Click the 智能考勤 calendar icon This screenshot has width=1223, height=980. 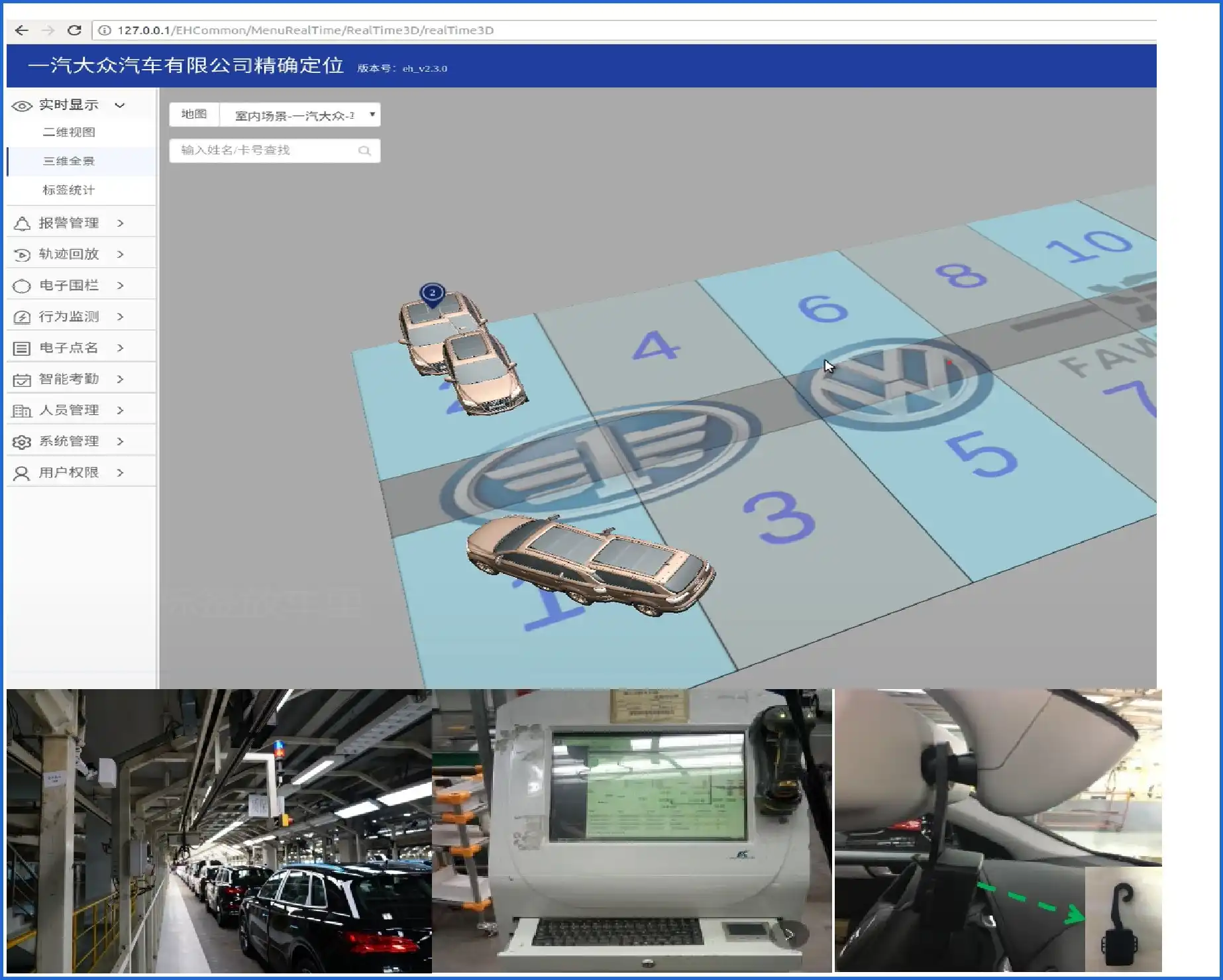22,380
